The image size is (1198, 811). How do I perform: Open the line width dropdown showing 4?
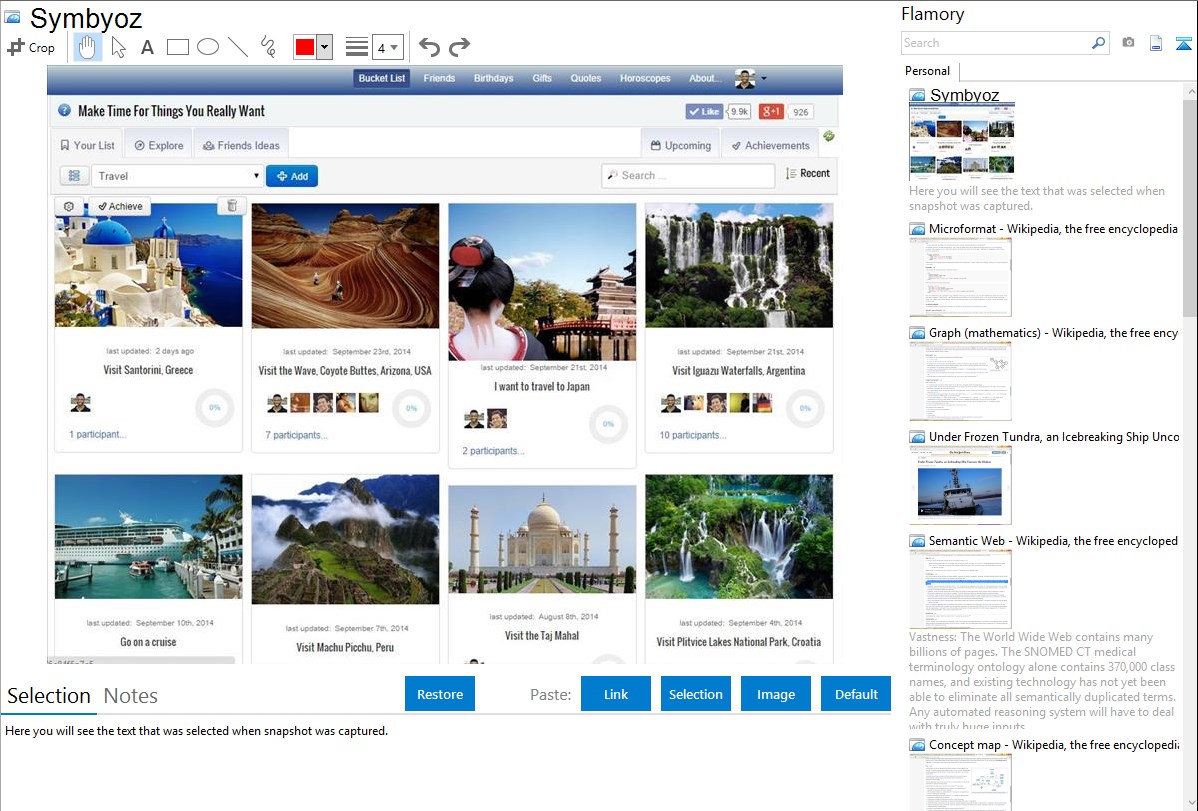387,47
